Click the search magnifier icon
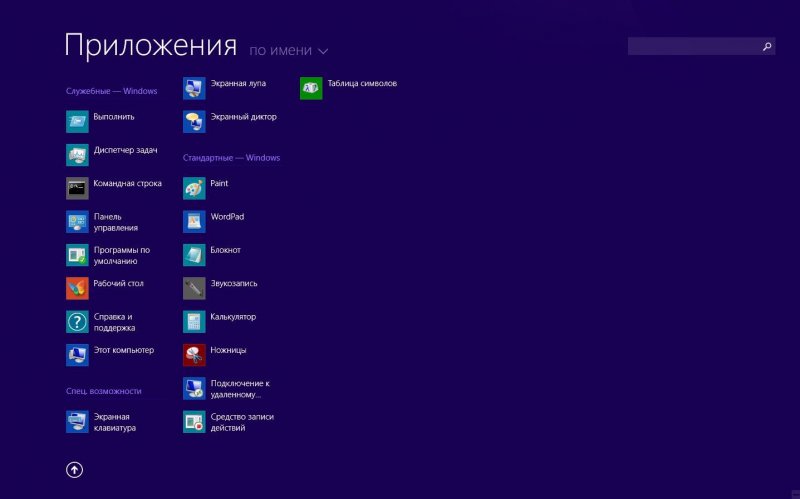Screen dimensions: 800x499 [x=767, y=46]
